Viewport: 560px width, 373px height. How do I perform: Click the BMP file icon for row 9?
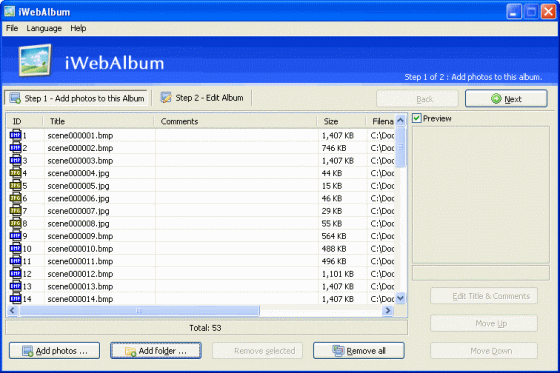pos(15,236)
